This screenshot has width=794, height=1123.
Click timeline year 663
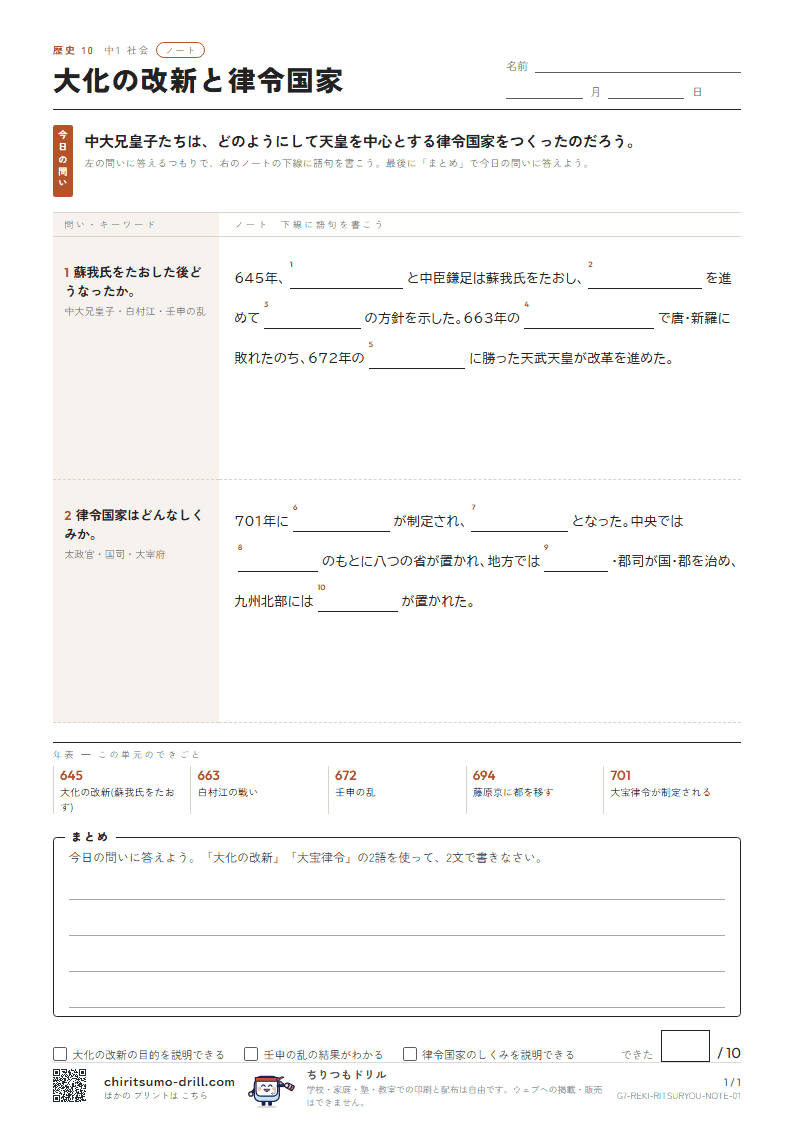click(208, 776)
